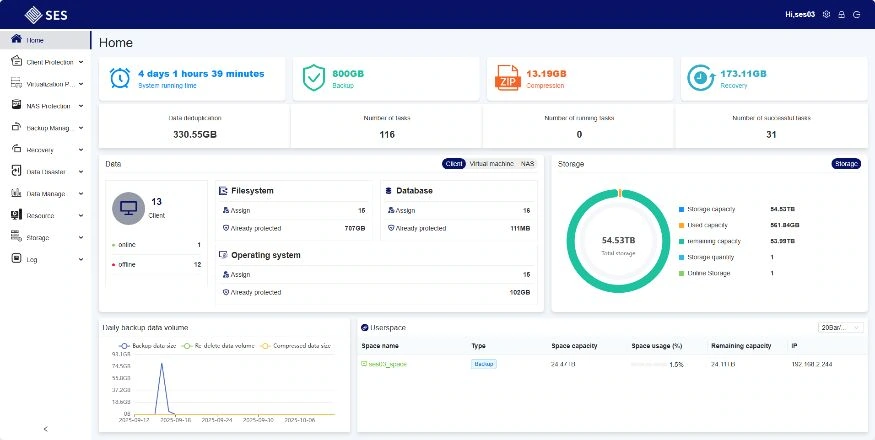Toggle Backup data size chart legend
The height and width of the screenshot is (440, 875).
pos(141,346)
